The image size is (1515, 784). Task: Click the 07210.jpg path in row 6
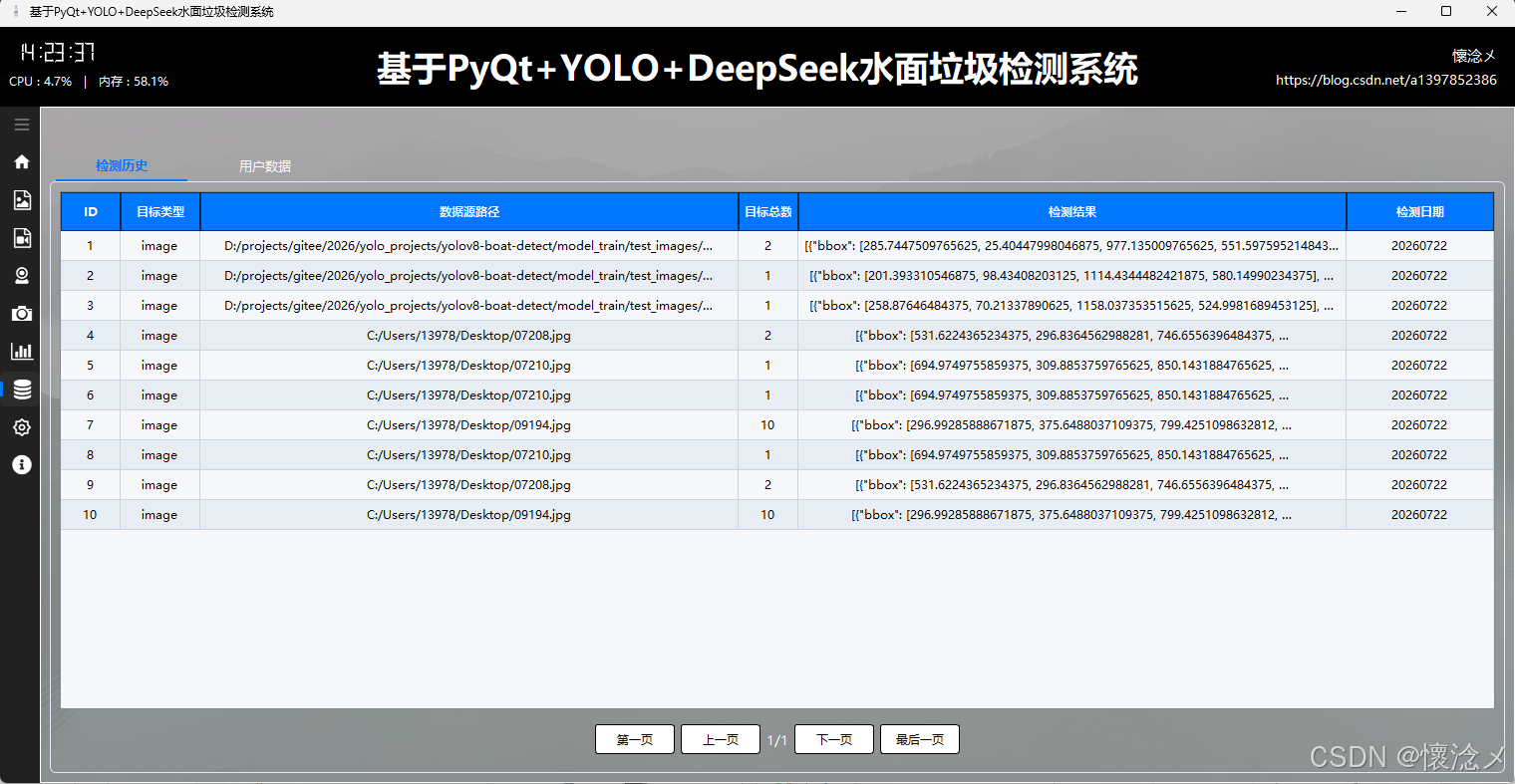(x=468, y=395)
